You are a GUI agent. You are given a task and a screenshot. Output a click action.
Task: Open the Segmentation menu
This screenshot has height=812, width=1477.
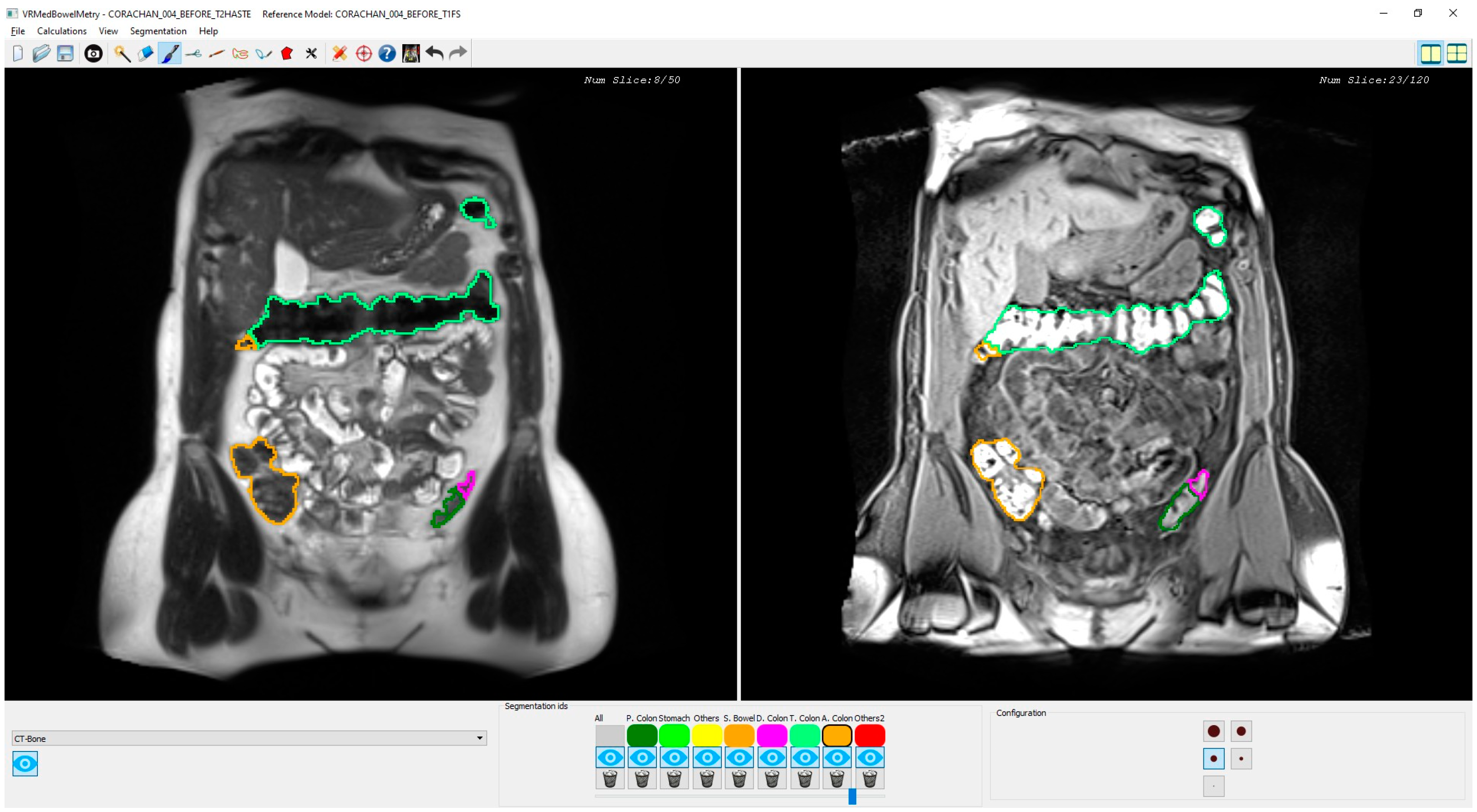click(x=157, y=31)
